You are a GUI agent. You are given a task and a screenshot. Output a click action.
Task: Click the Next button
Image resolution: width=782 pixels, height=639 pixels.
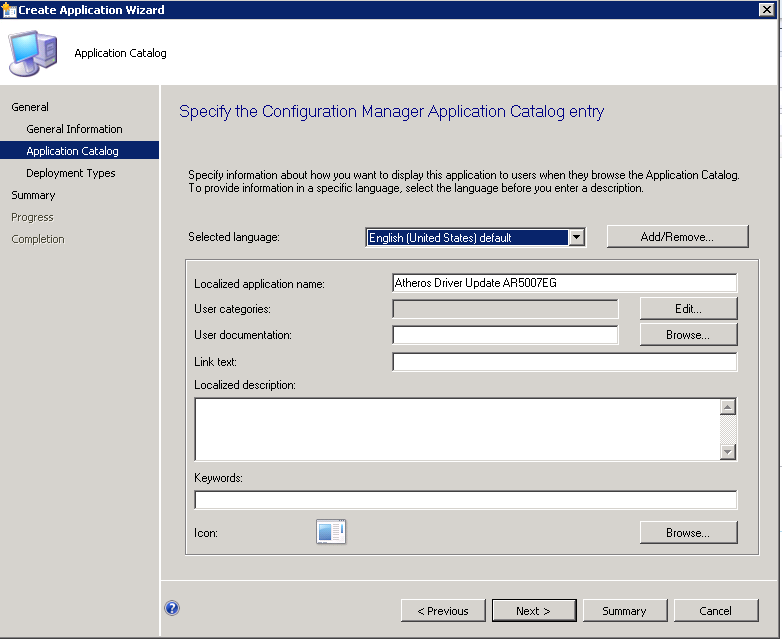(534, 610)
